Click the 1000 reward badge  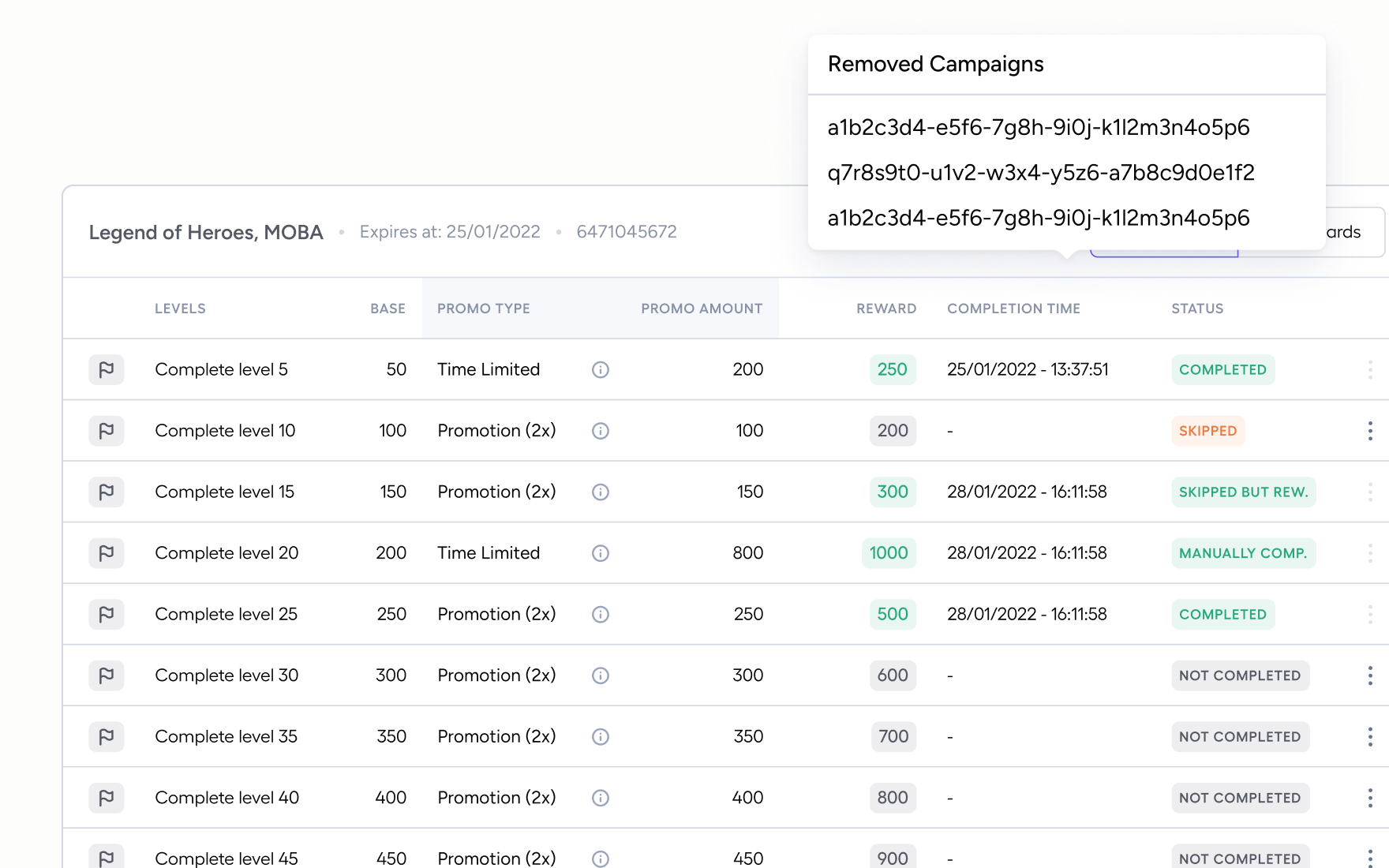click(889, 553)
